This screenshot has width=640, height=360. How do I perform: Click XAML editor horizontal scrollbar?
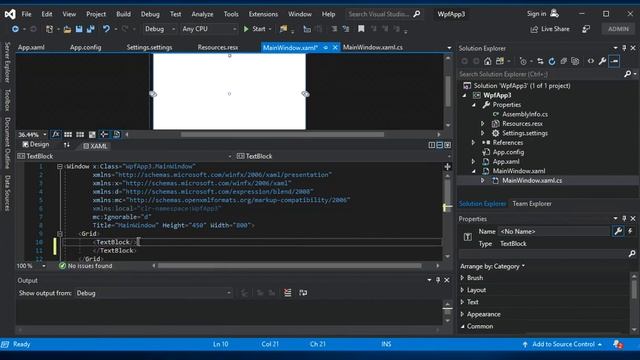tap(289, 266)
